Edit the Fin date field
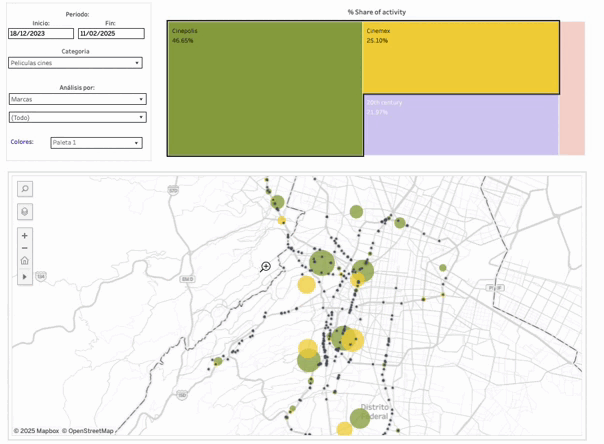Image resolution: width=604 pixels, height=444 pixels. click(x=111, y=34)
